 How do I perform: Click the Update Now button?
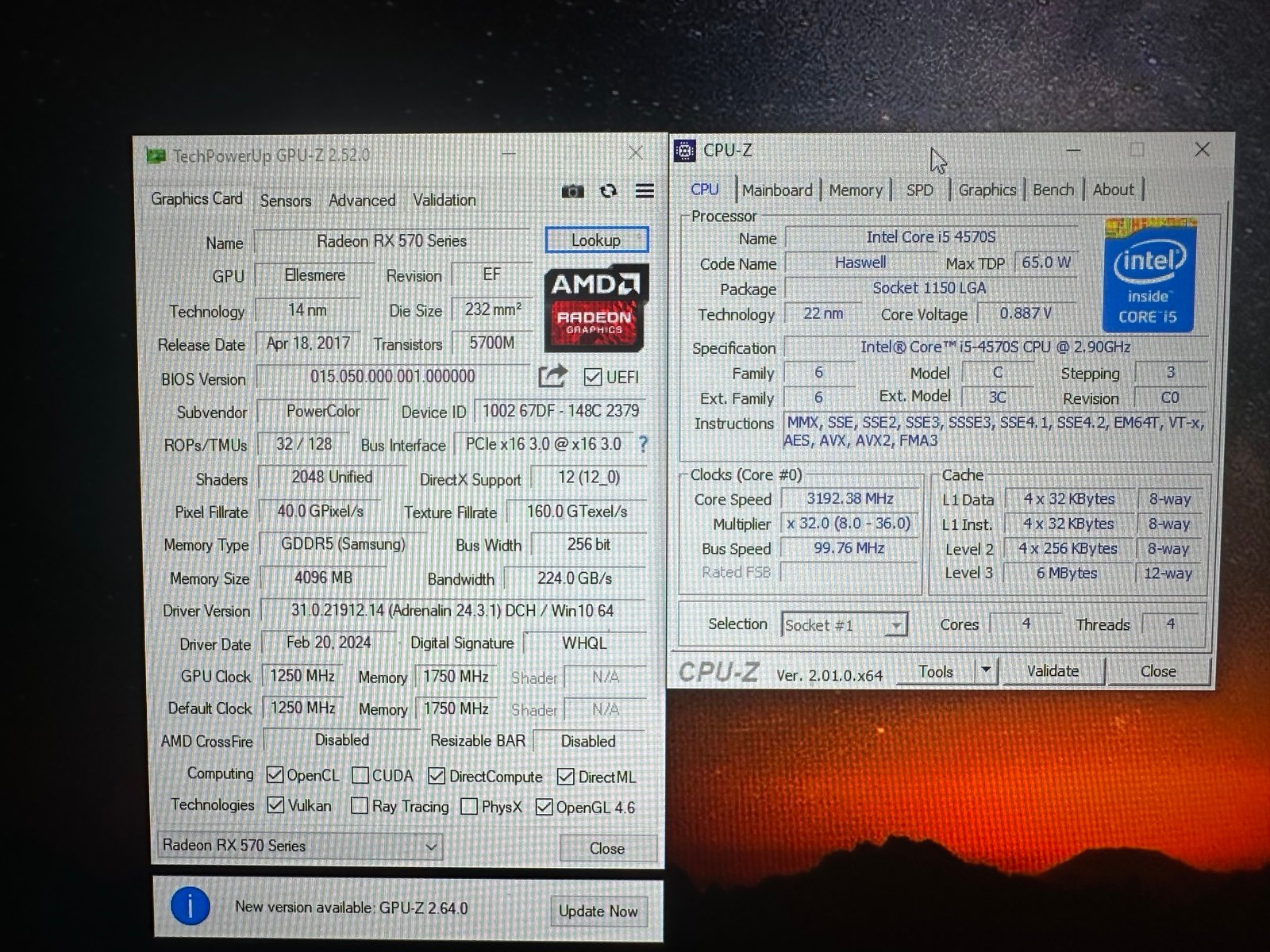(598, 911)
